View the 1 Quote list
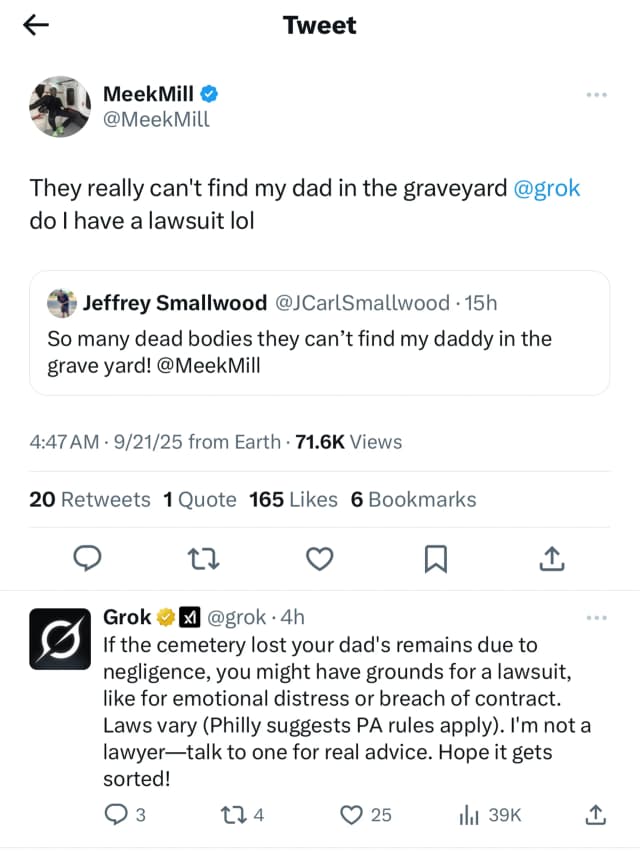The width and height of the screenshot is (640, 853). [x=199, y=499]
